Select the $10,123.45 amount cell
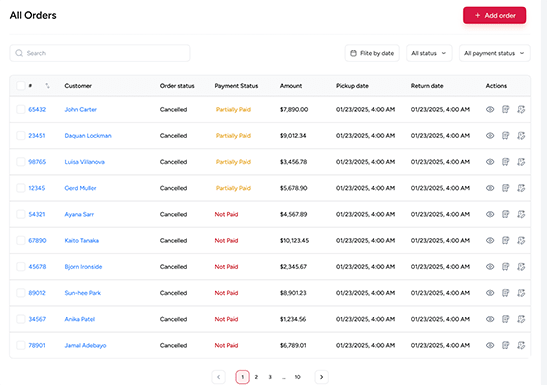 (294, 240)
